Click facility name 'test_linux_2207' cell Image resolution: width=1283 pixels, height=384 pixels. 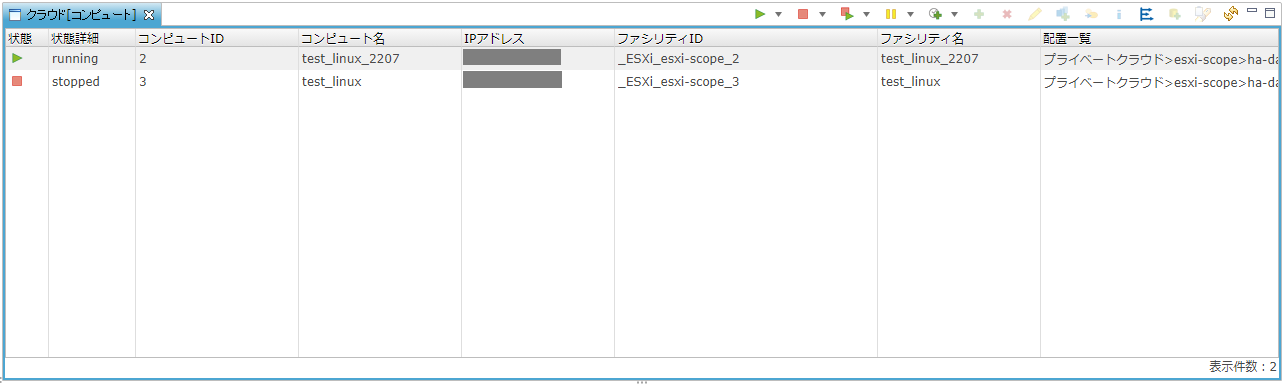(959, 59)
